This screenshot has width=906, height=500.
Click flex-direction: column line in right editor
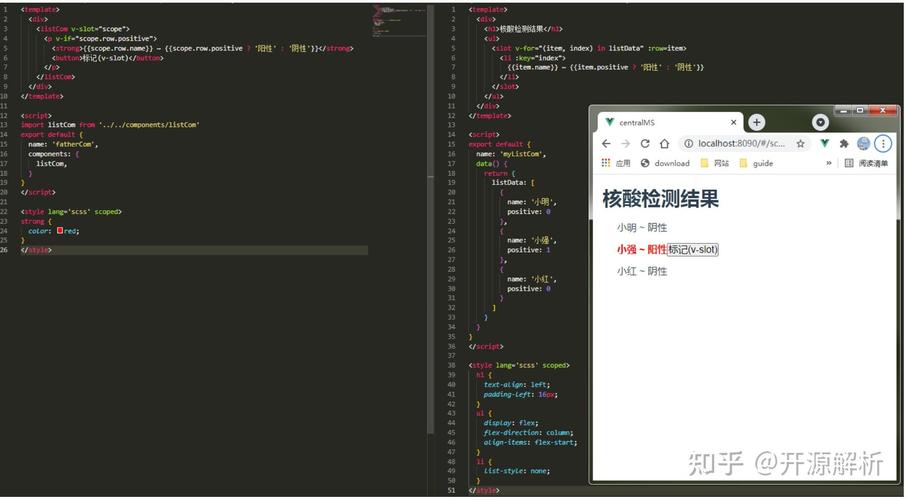(529, 432)
